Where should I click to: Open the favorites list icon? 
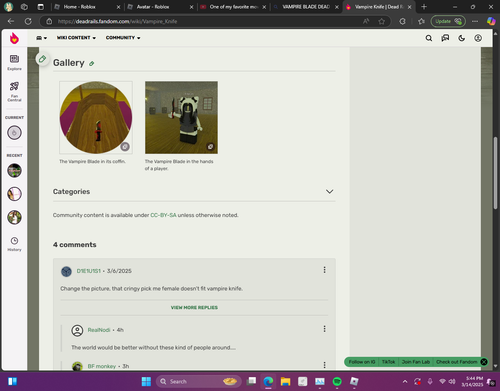pos(421,21)
